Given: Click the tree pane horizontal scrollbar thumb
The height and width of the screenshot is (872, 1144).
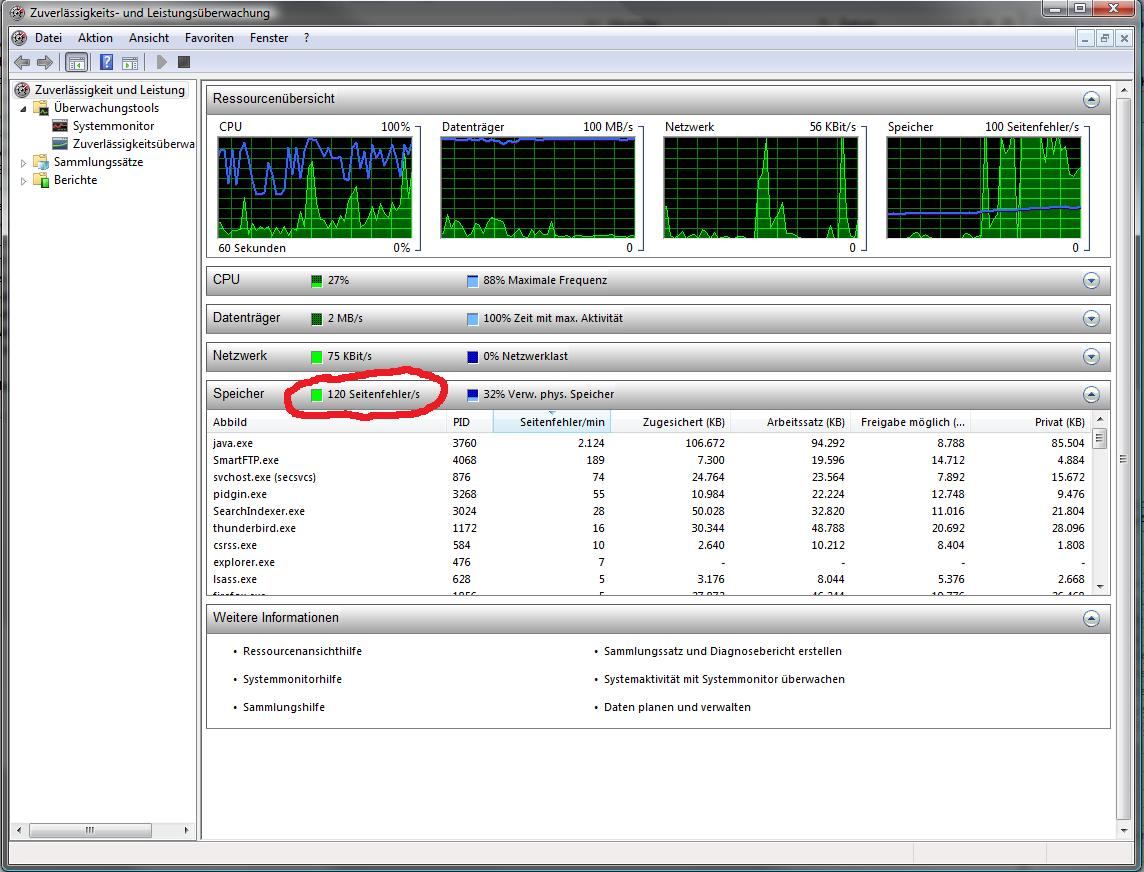Looking at the screenshot, I should click(x=90, y=830).
